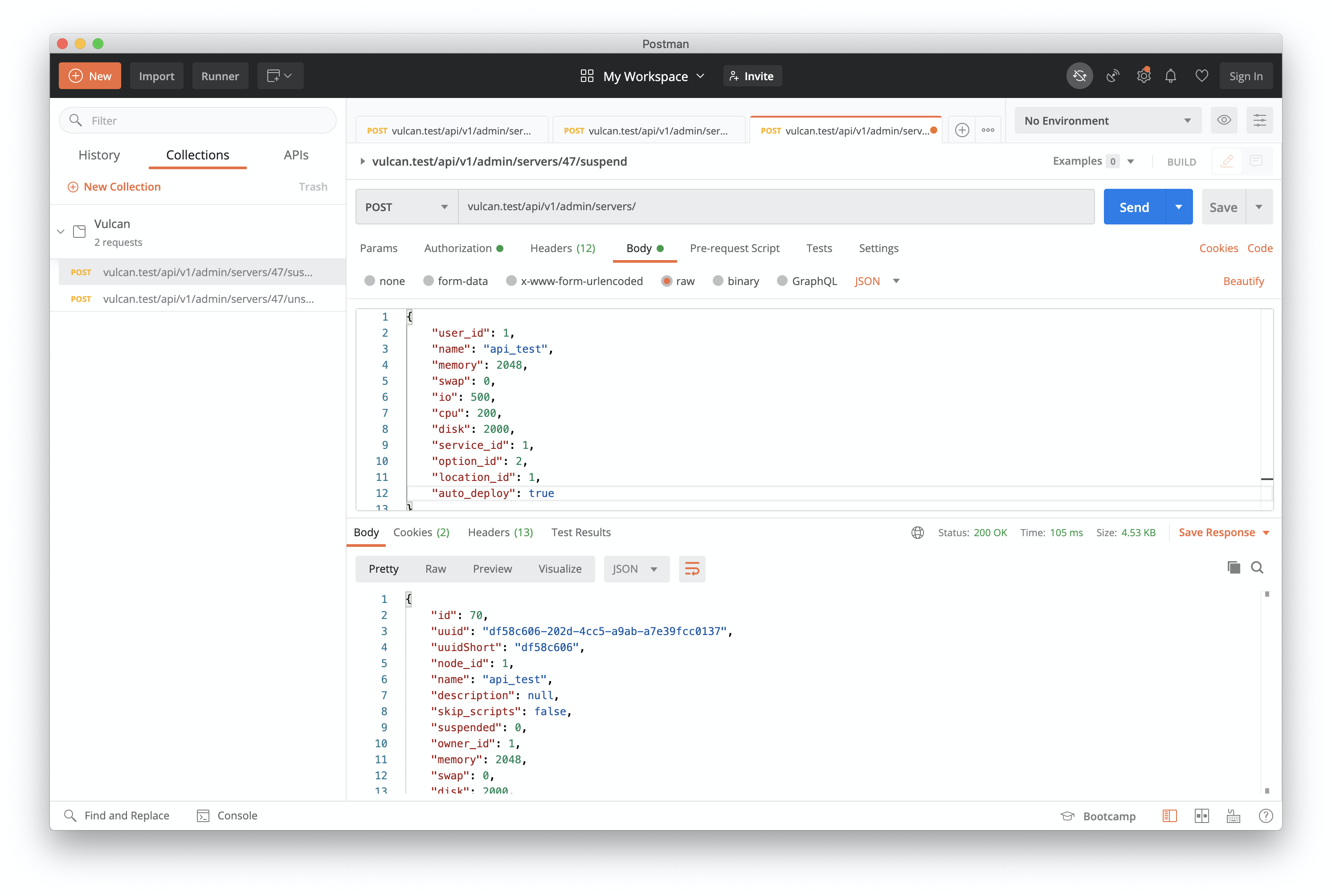This screenshot has height=896, width=1332.
Task: Copy response using the copy icon
Action: click(x=1233, y=567)
